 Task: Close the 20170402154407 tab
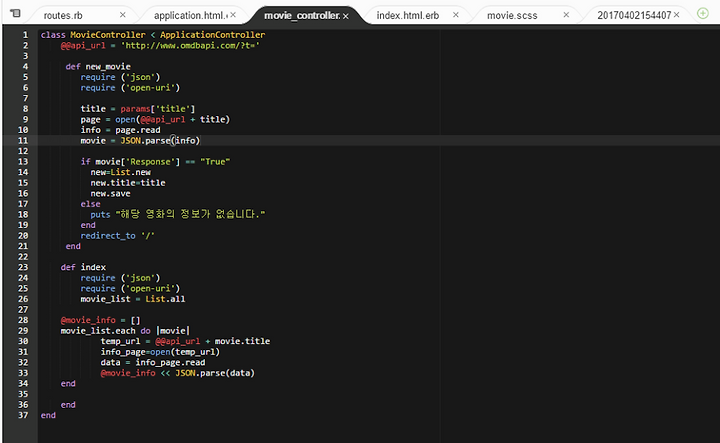676,15
